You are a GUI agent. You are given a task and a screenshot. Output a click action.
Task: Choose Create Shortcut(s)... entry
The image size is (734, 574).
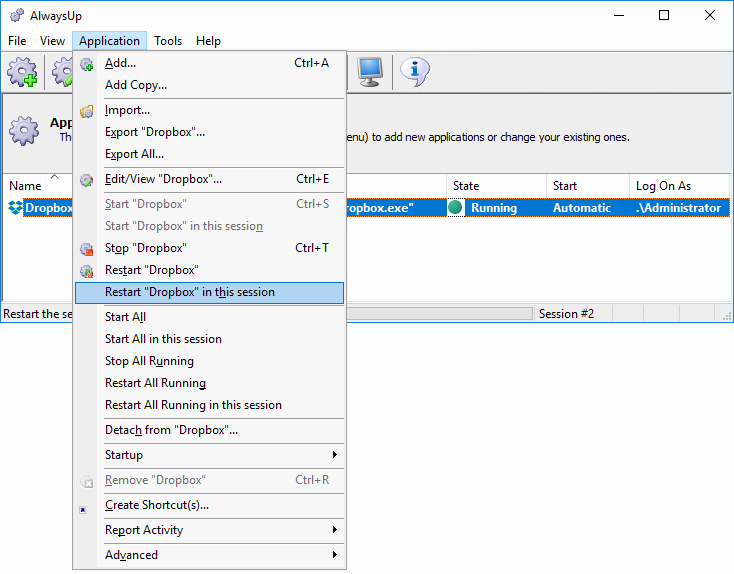tap(210, 505)
